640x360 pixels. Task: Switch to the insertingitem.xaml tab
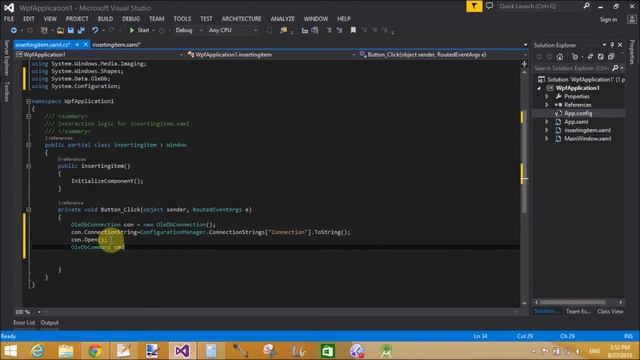click(x=116, y=44)
